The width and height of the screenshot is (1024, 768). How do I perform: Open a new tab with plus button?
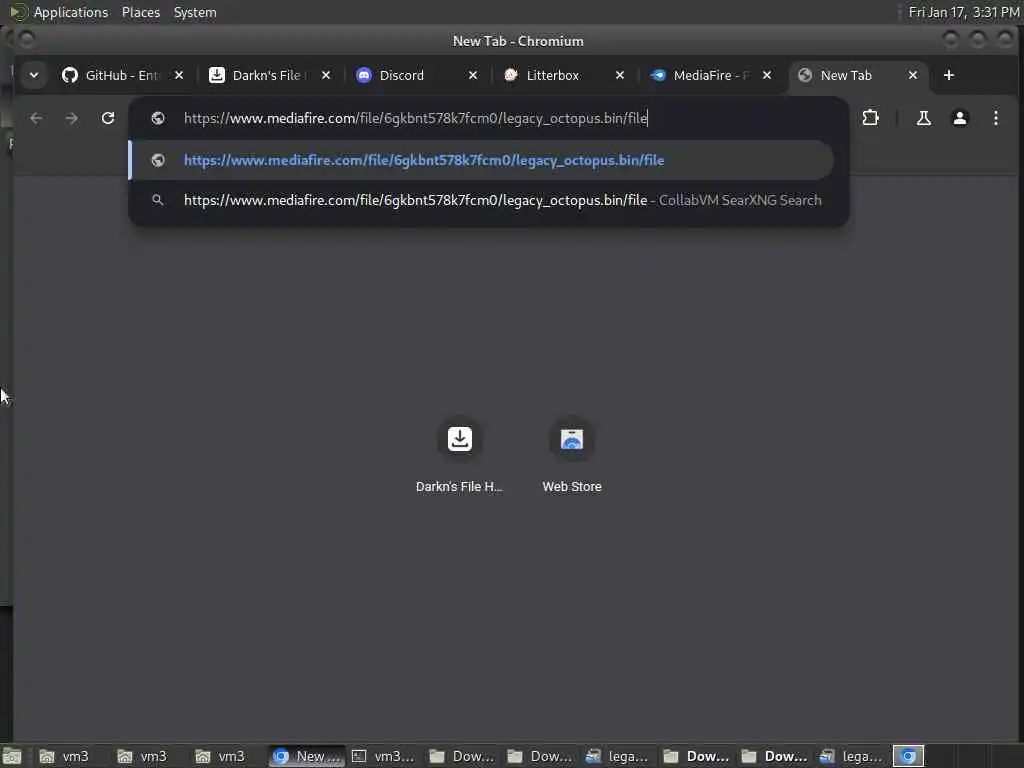949,75
